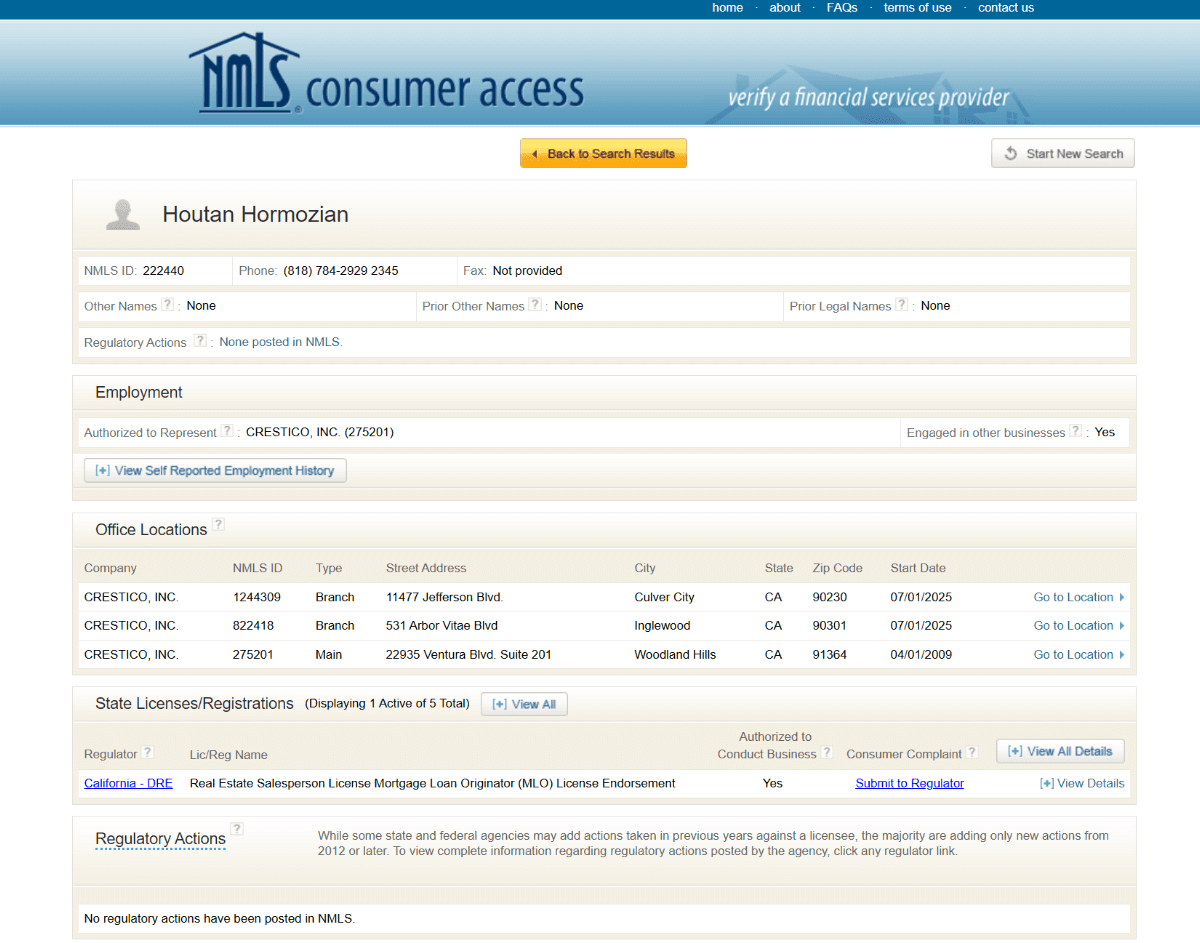The height and width of the screenshot is (943, 1200).
Task: Click help icon beside Consumer Complaint column
Action: [972, 753]
